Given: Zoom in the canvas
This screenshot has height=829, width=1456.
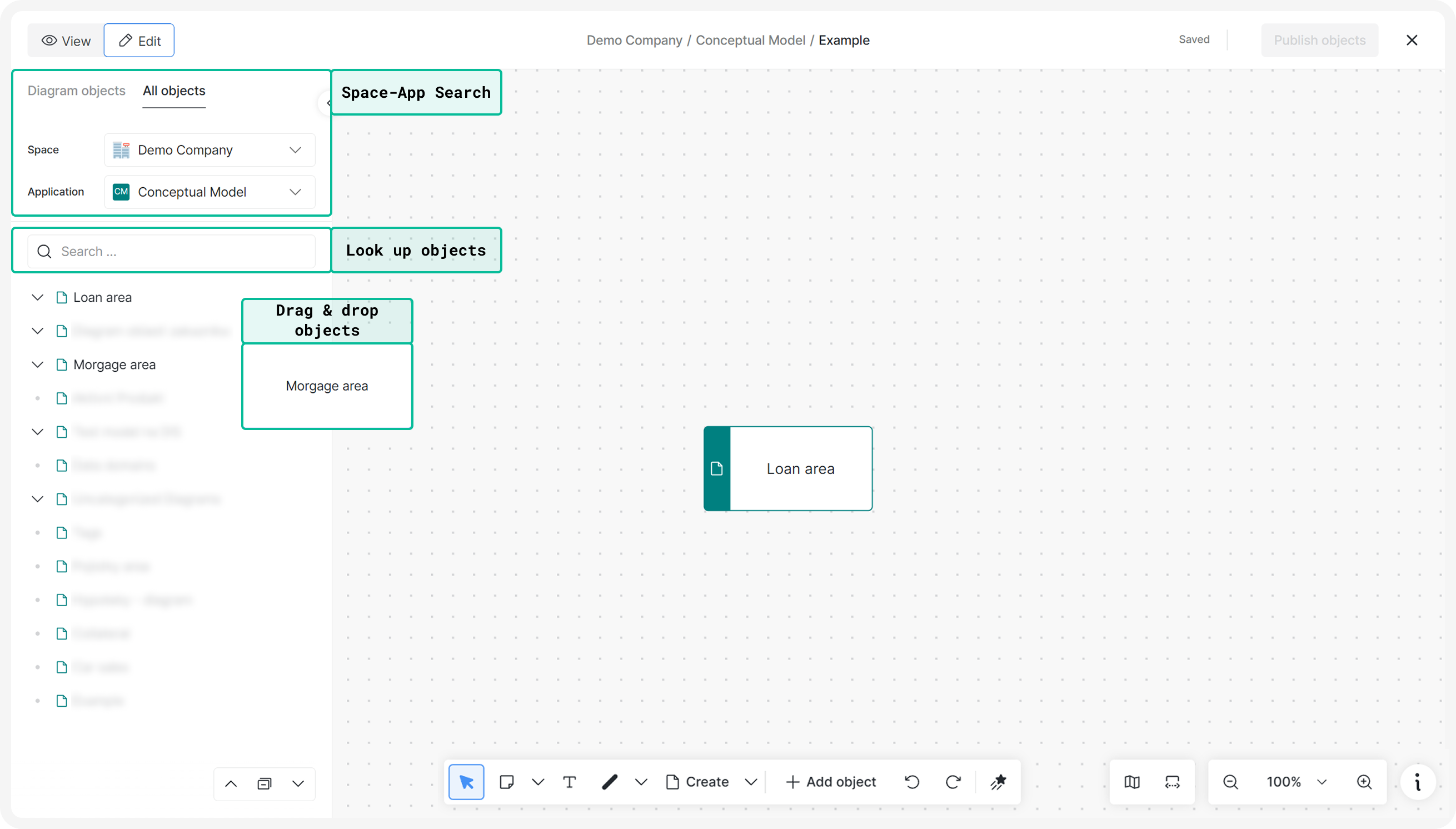Looking at the screenshot, I should pos(1364,782).
